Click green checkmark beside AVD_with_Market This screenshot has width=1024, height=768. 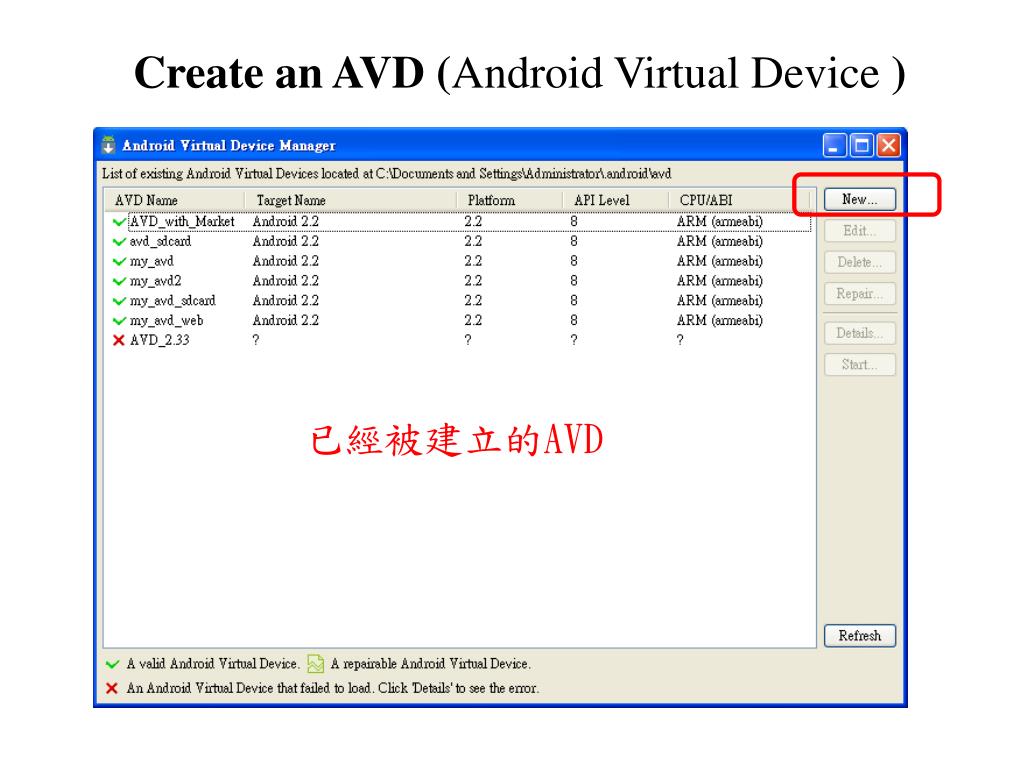point(119,222)
